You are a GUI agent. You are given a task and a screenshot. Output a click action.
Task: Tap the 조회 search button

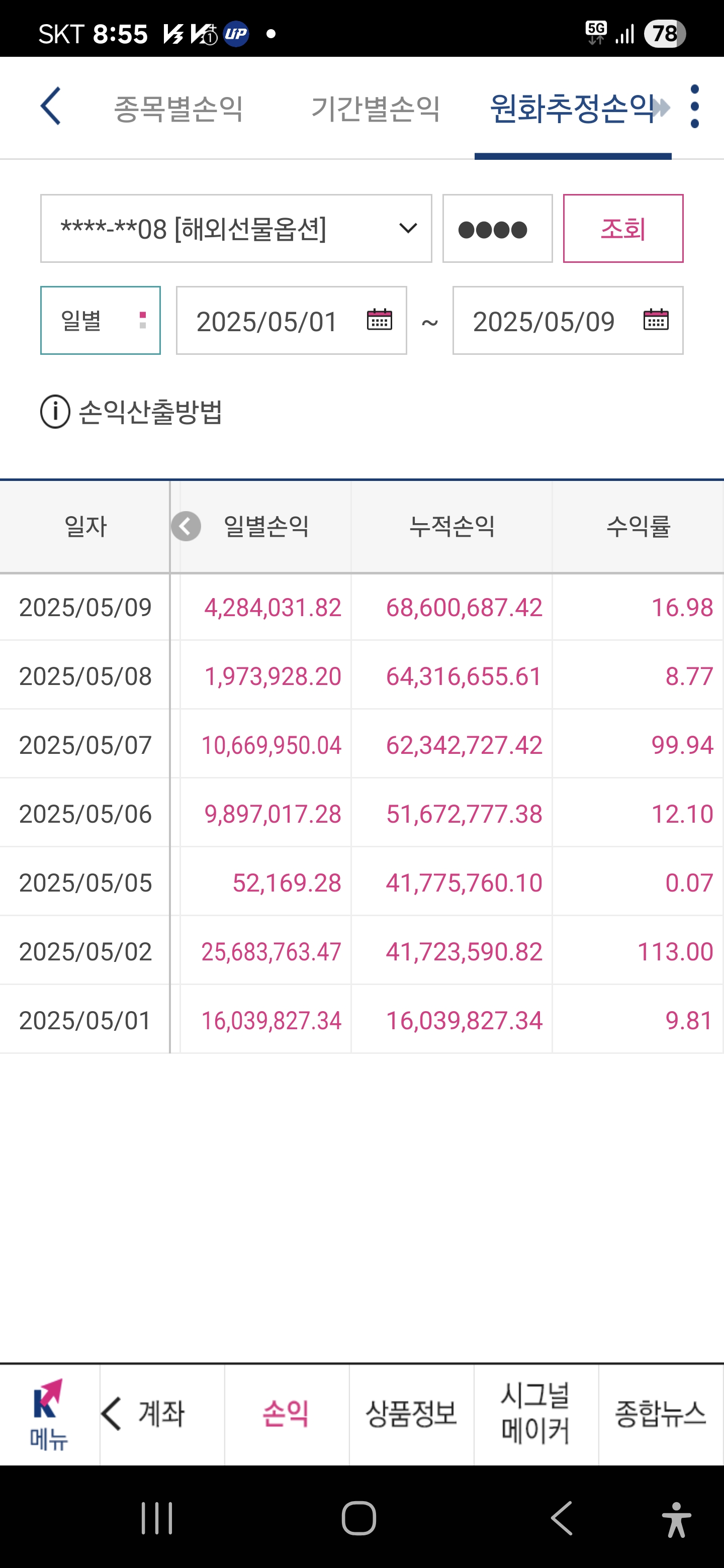[x=623, y=229]
